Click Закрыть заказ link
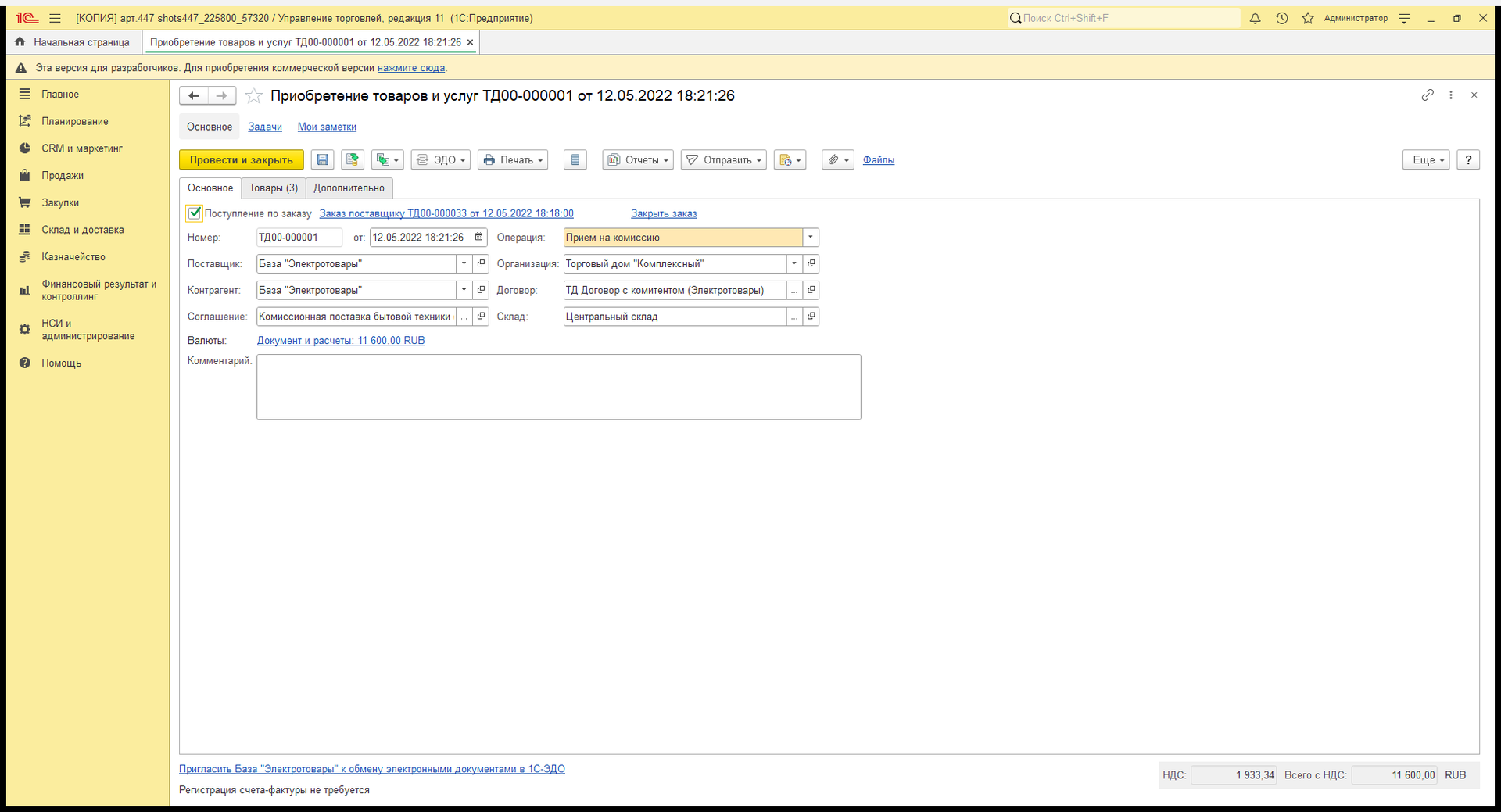Screen dimensions: 1501x812 tap(664, 213)
